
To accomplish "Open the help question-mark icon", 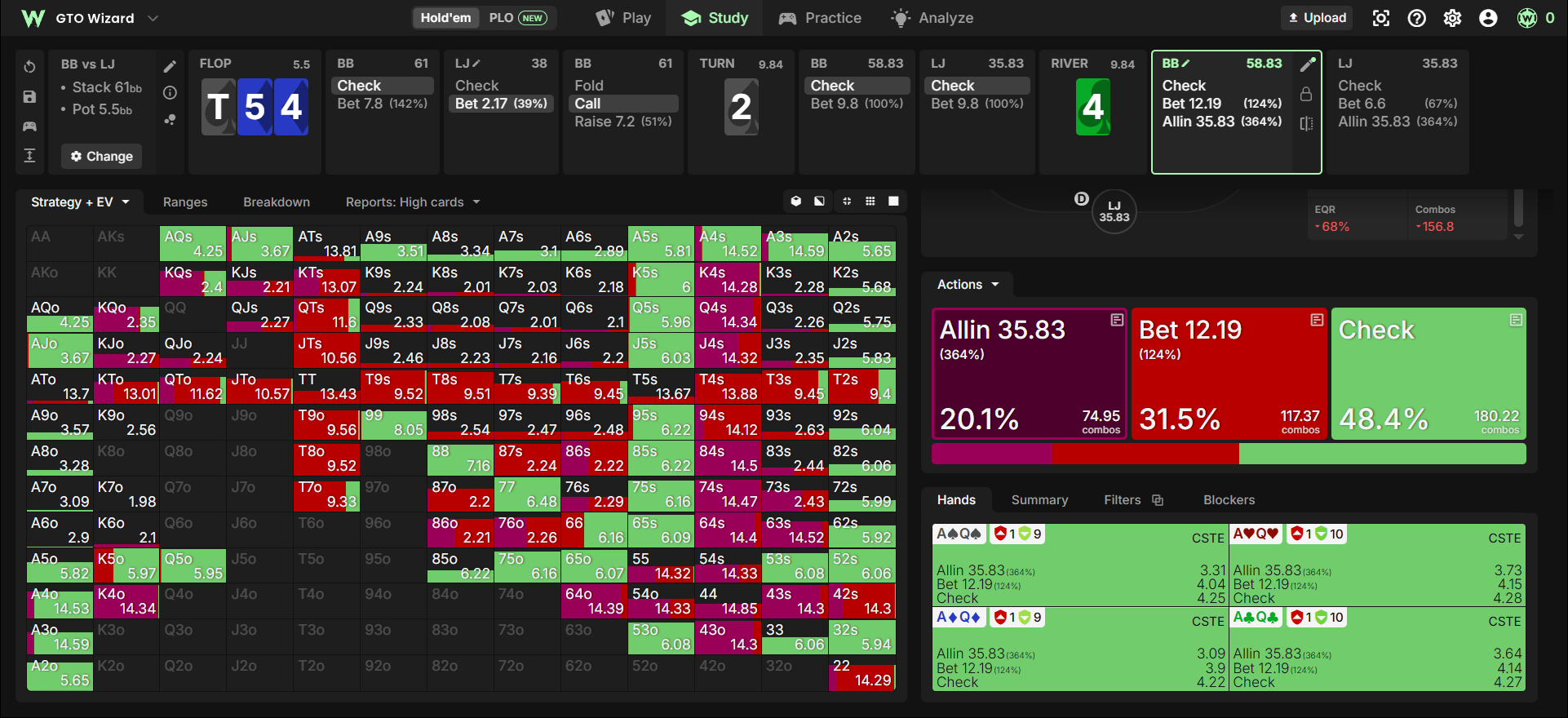I will click(1417, 18).
